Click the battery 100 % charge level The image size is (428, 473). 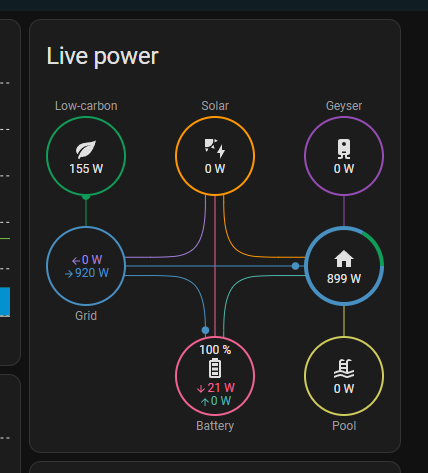tap(215, 350)
